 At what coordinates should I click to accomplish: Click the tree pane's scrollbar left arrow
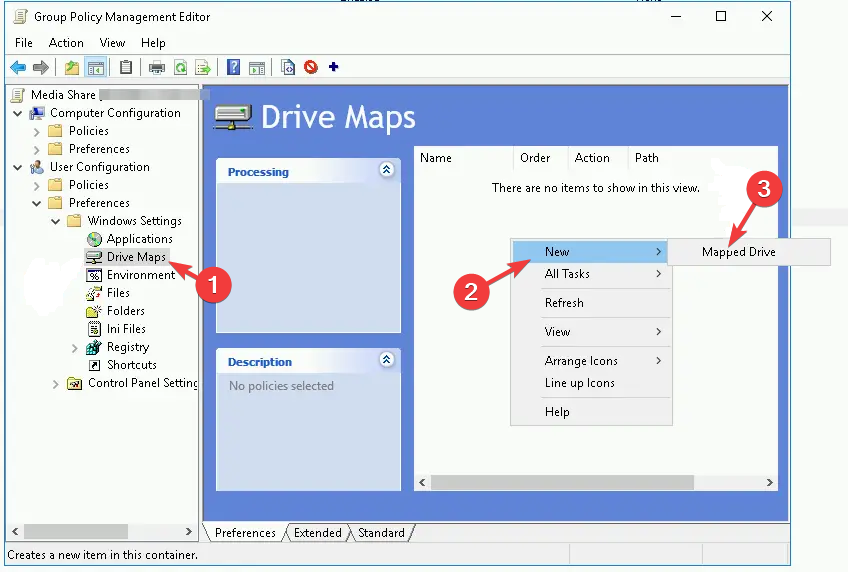tap(15, 531)
